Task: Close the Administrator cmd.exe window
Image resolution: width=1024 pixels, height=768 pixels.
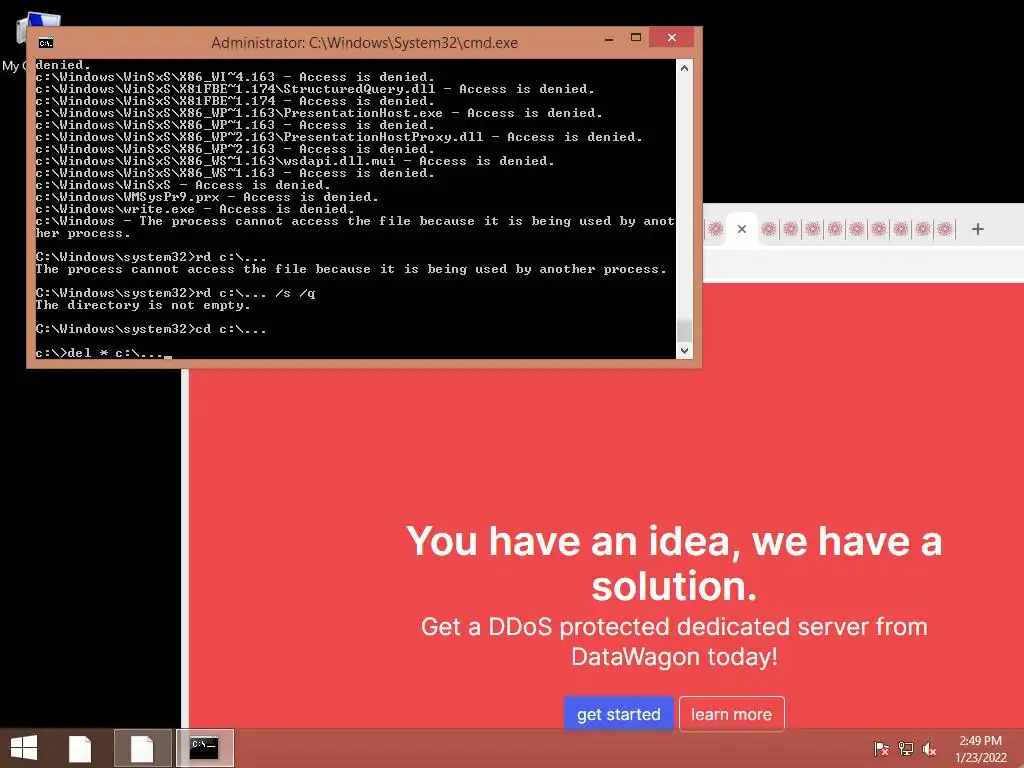Action: (671, 38)
